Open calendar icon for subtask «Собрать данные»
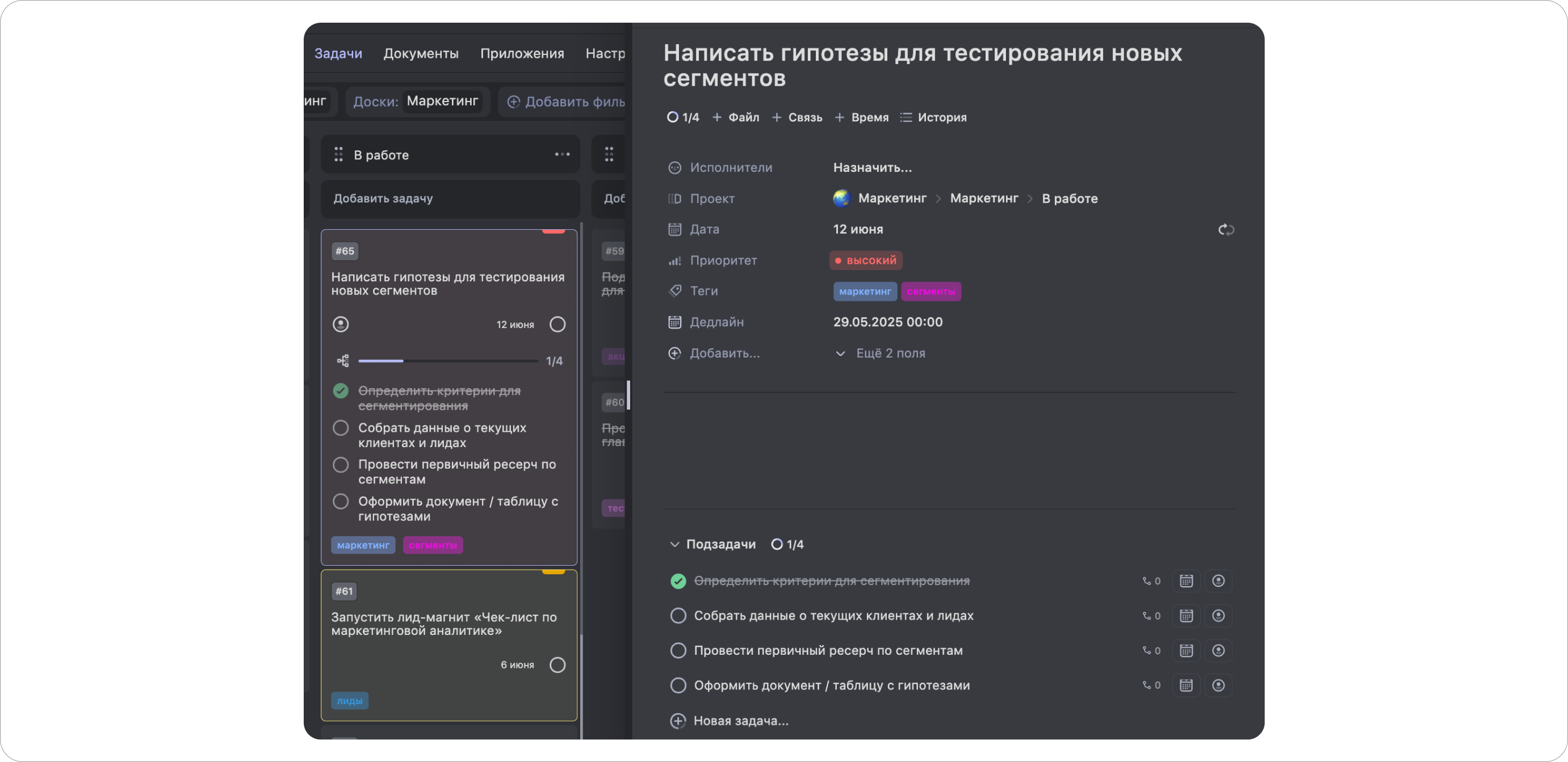This screenshot has width=1568, height=762. coord(1186,616)
